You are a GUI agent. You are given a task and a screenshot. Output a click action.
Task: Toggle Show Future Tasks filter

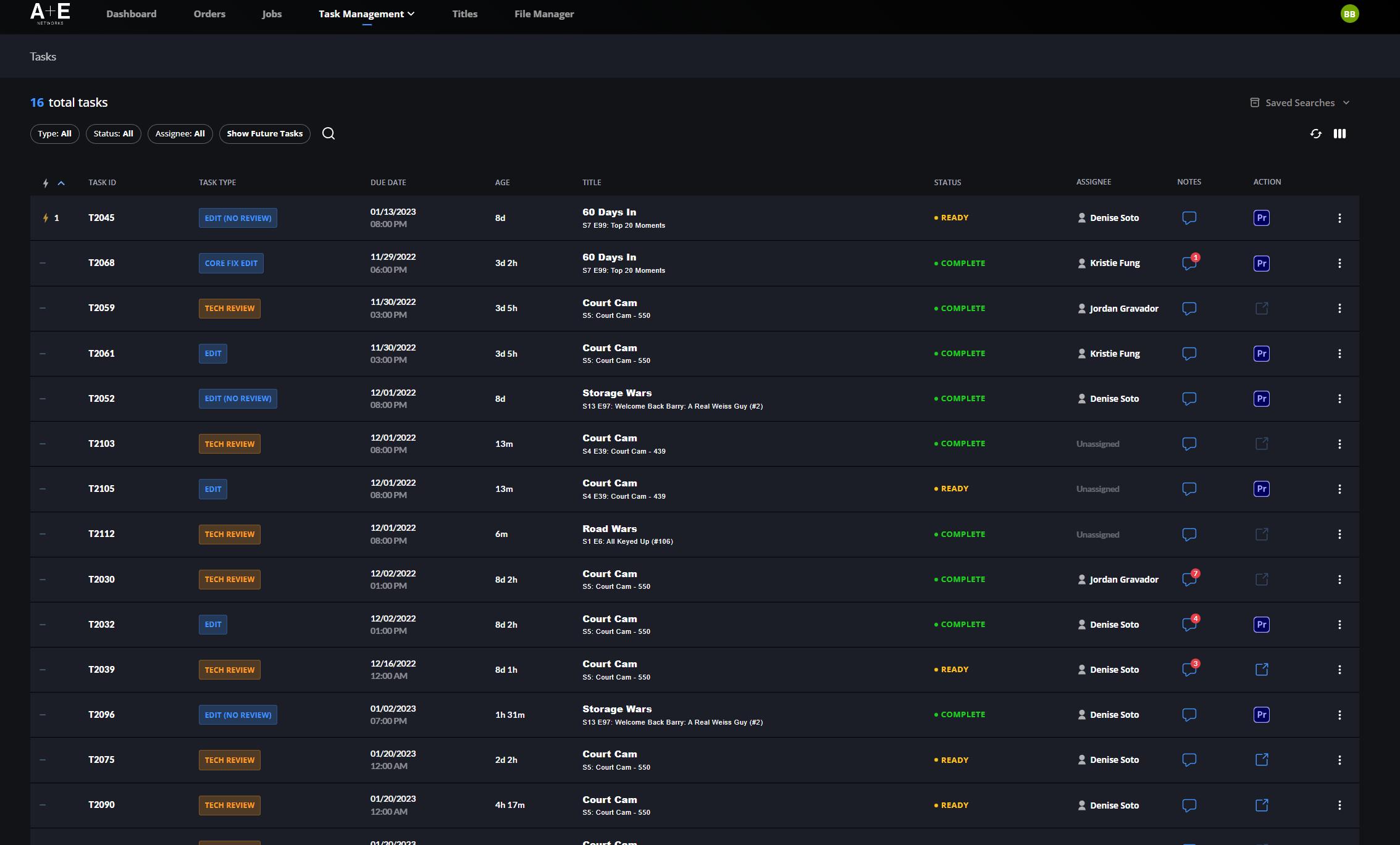[264, 133]
